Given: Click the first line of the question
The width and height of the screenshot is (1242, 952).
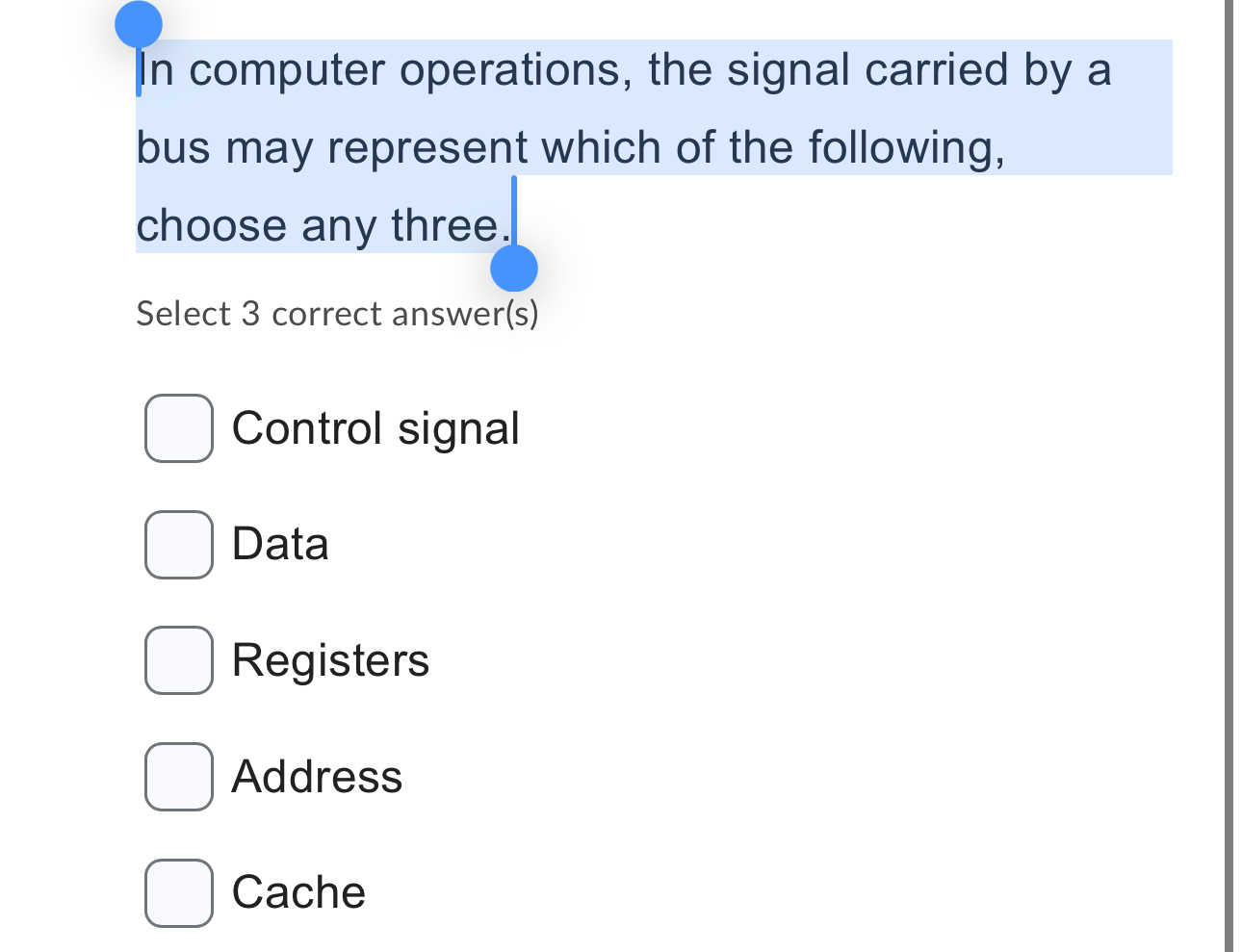Looking at the screenshot, I should [x=624, y=68].
